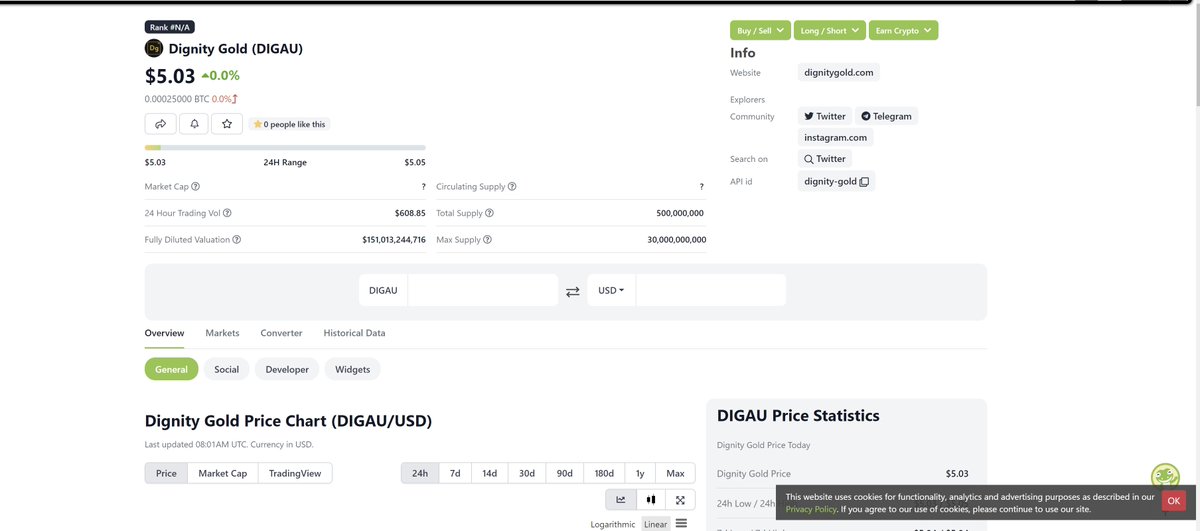Image resolution: width=1200 pixels, height=531 pixels.
Task: Click the price alert bell icon
Action: (194, 123)
